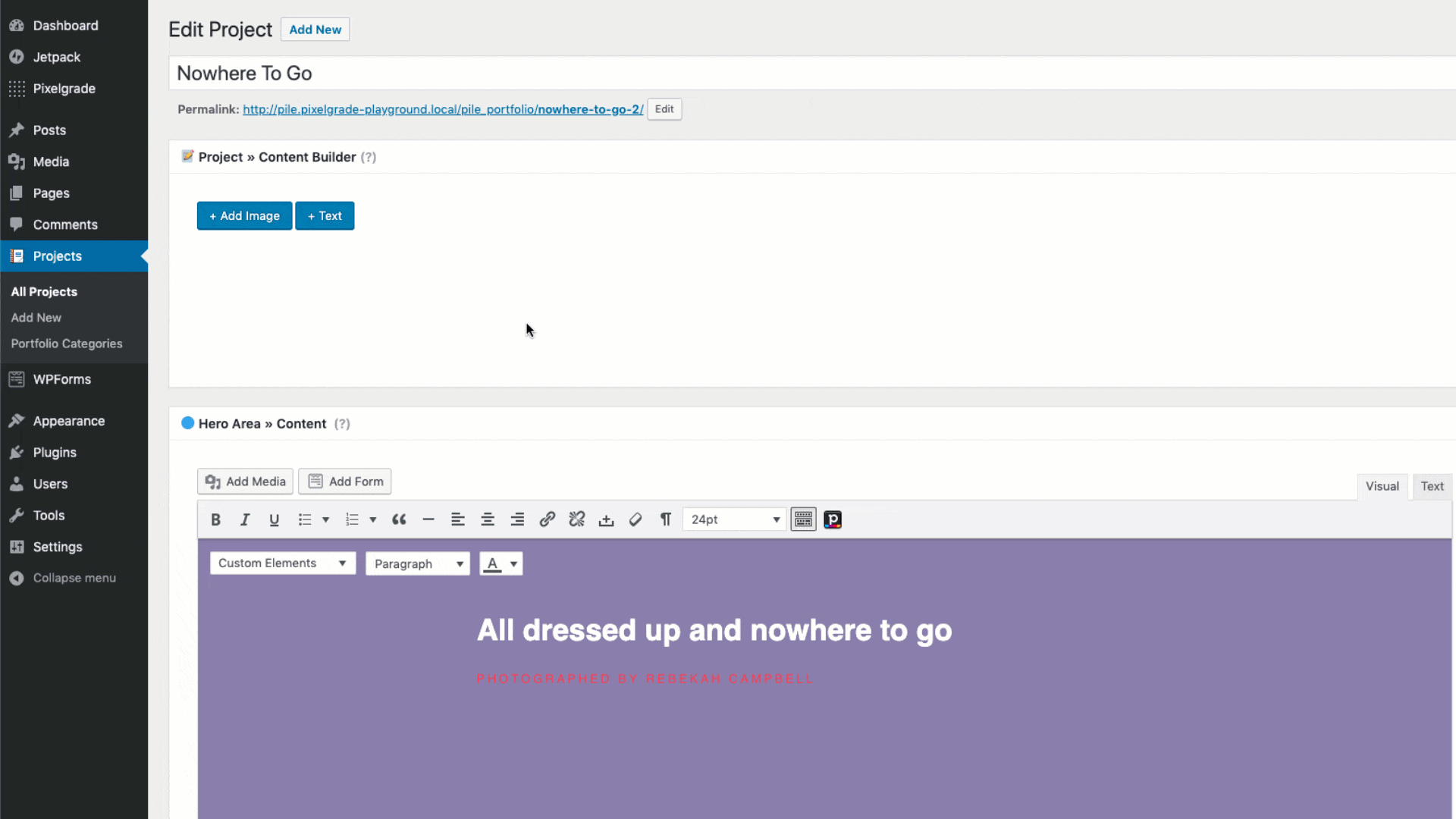Image resolution: width=1456 pixels, height=819 pixels.
Task: Click the Blockquote formatting icon
Action: 399,519
